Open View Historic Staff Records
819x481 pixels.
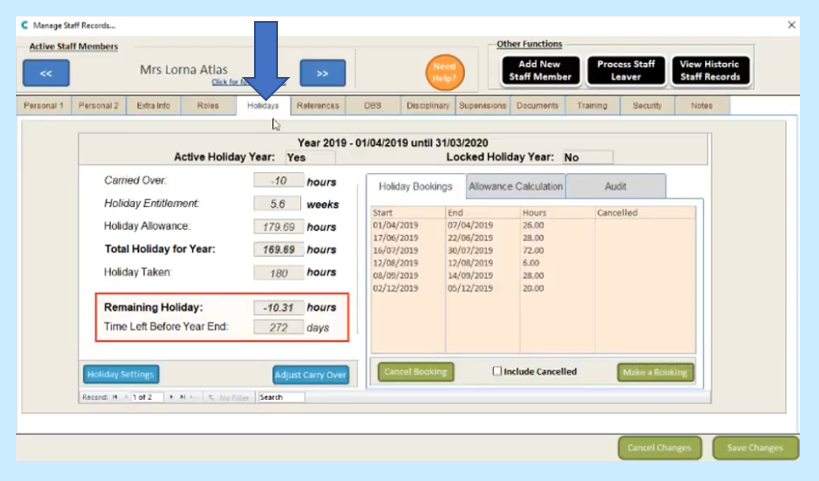[710, 71]
